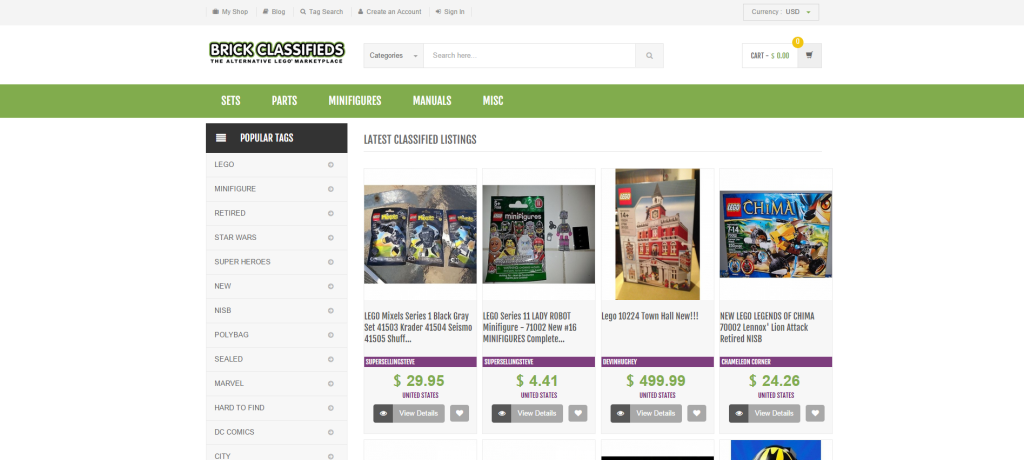Click the arrow icon next to POLYBAG tag
The image size is (1024, 460).
[330, 335]
